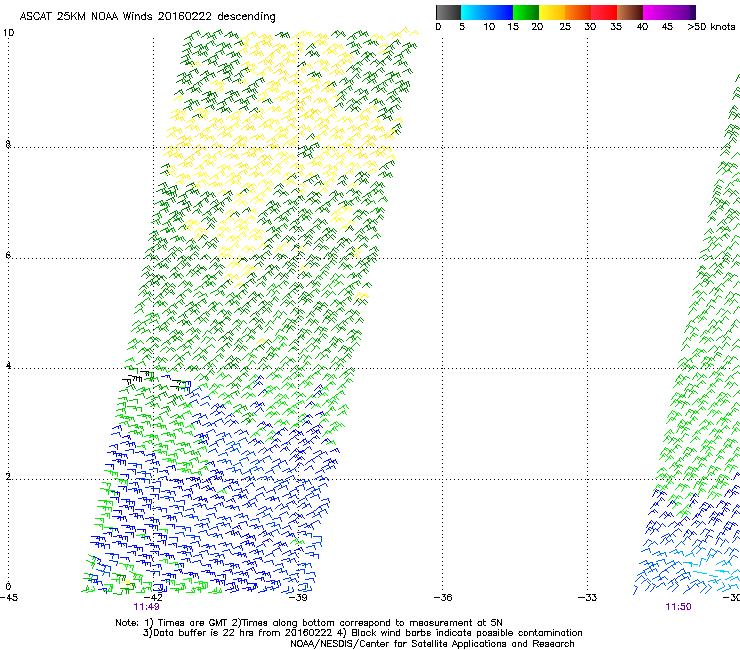Click the latitude axis label "2"
This screenshot has height=650, width=740.
8,476
